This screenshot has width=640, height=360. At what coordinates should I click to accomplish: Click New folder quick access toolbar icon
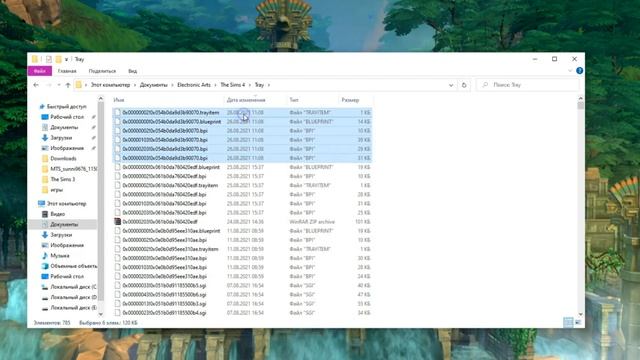(x=59, y=59)
